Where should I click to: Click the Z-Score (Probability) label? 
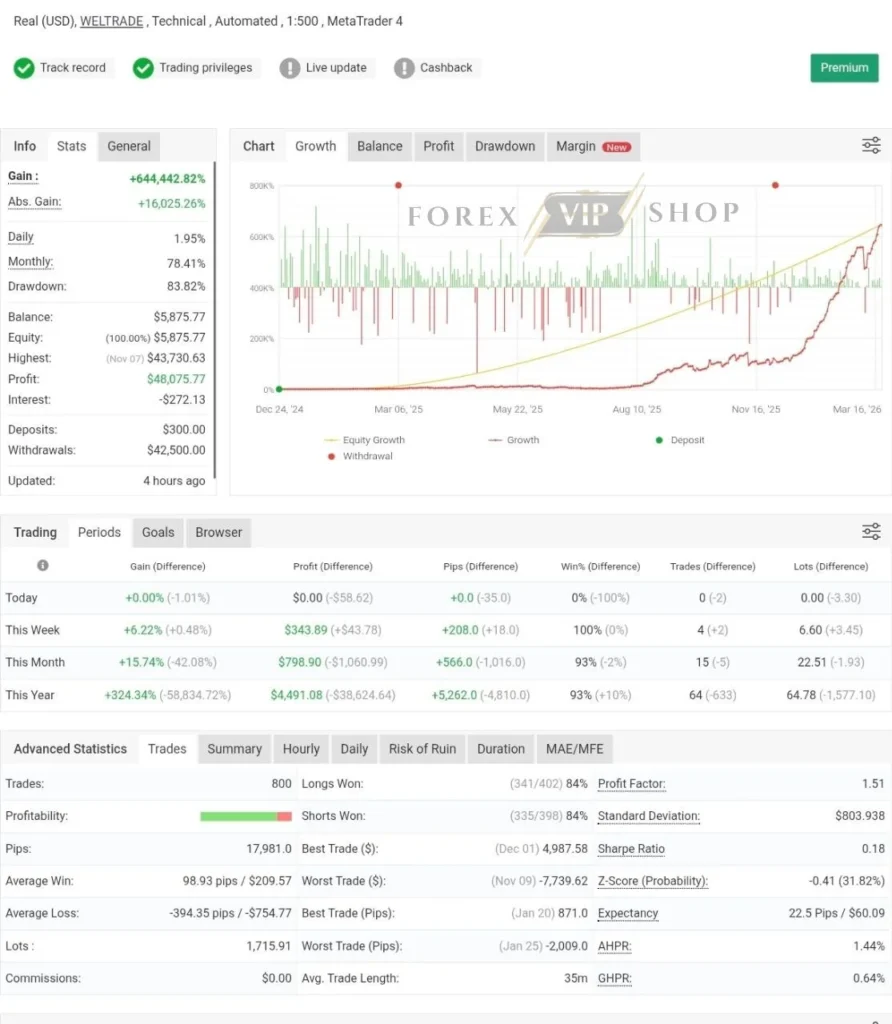point(652,881)
